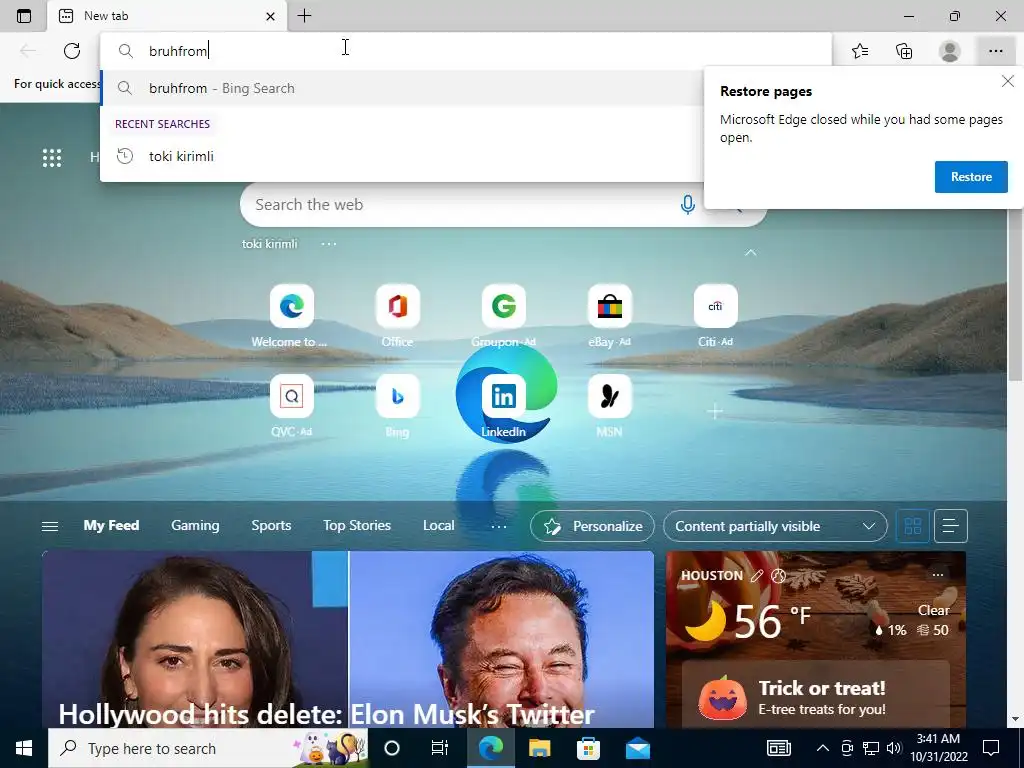Switch to the Top Stories tab
This screenshot has height=768, width=1024.
pos(357,526)
